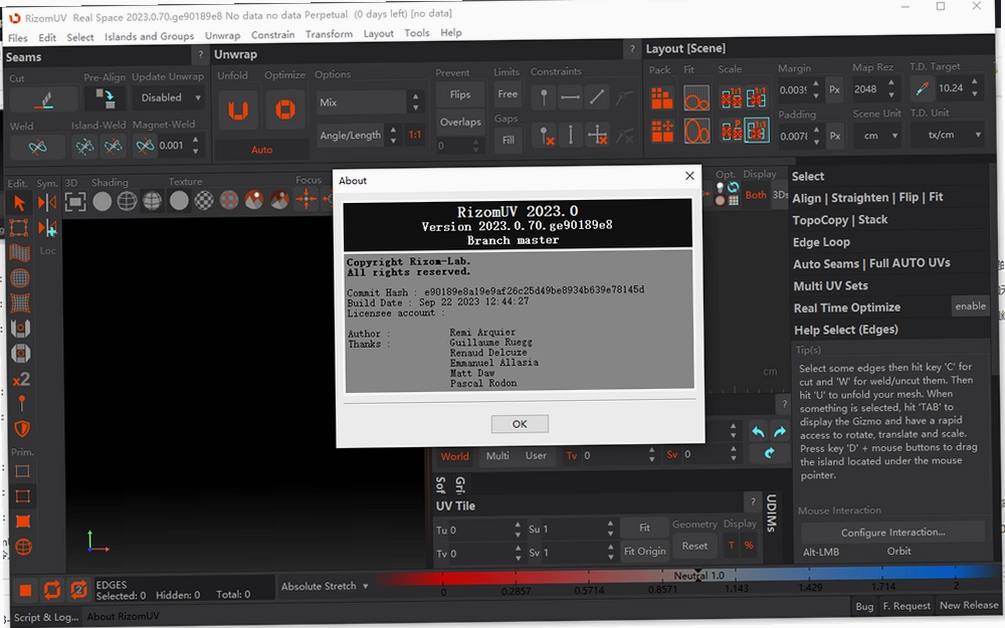Click the Fit islands icon under Fit

[x=696, y=99]
